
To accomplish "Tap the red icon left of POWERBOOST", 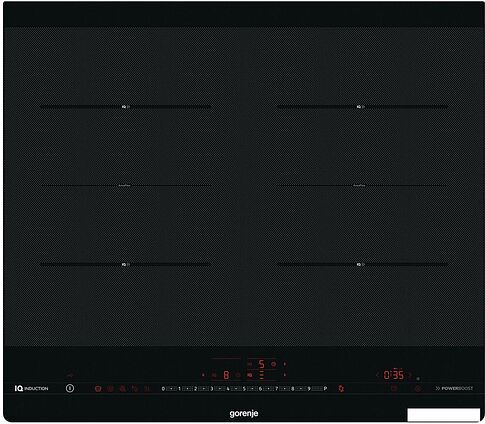I will (418, 389).
